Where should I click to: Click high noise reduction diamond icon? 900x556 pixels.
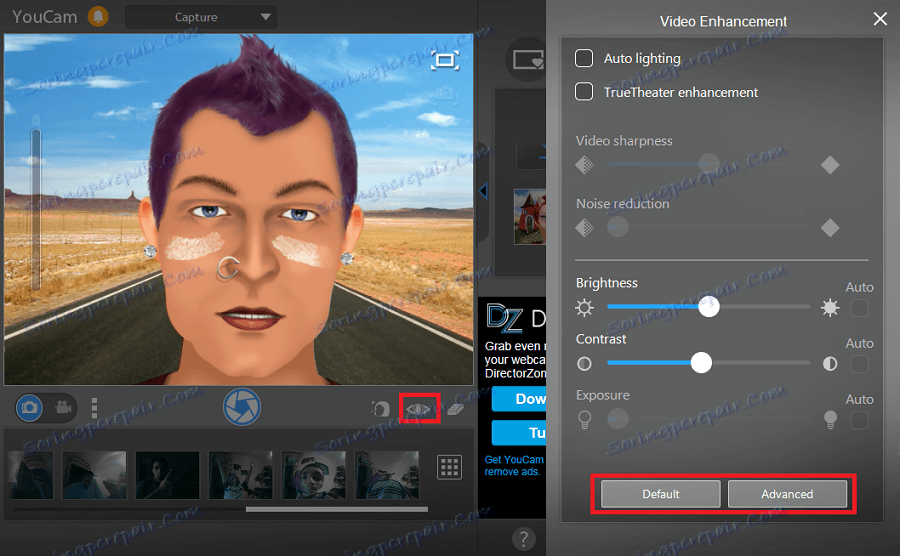coord(830,228)
